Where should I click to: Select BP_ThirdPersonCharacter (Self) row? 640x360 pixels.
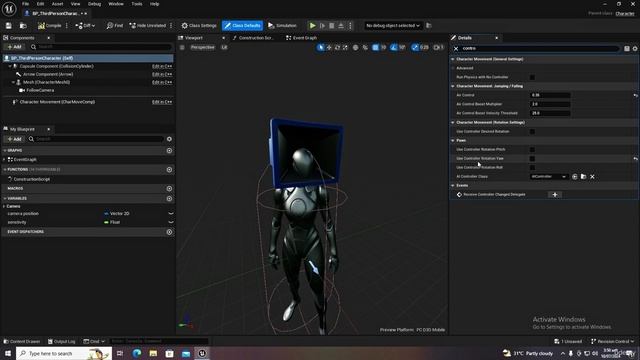(88, 58)
